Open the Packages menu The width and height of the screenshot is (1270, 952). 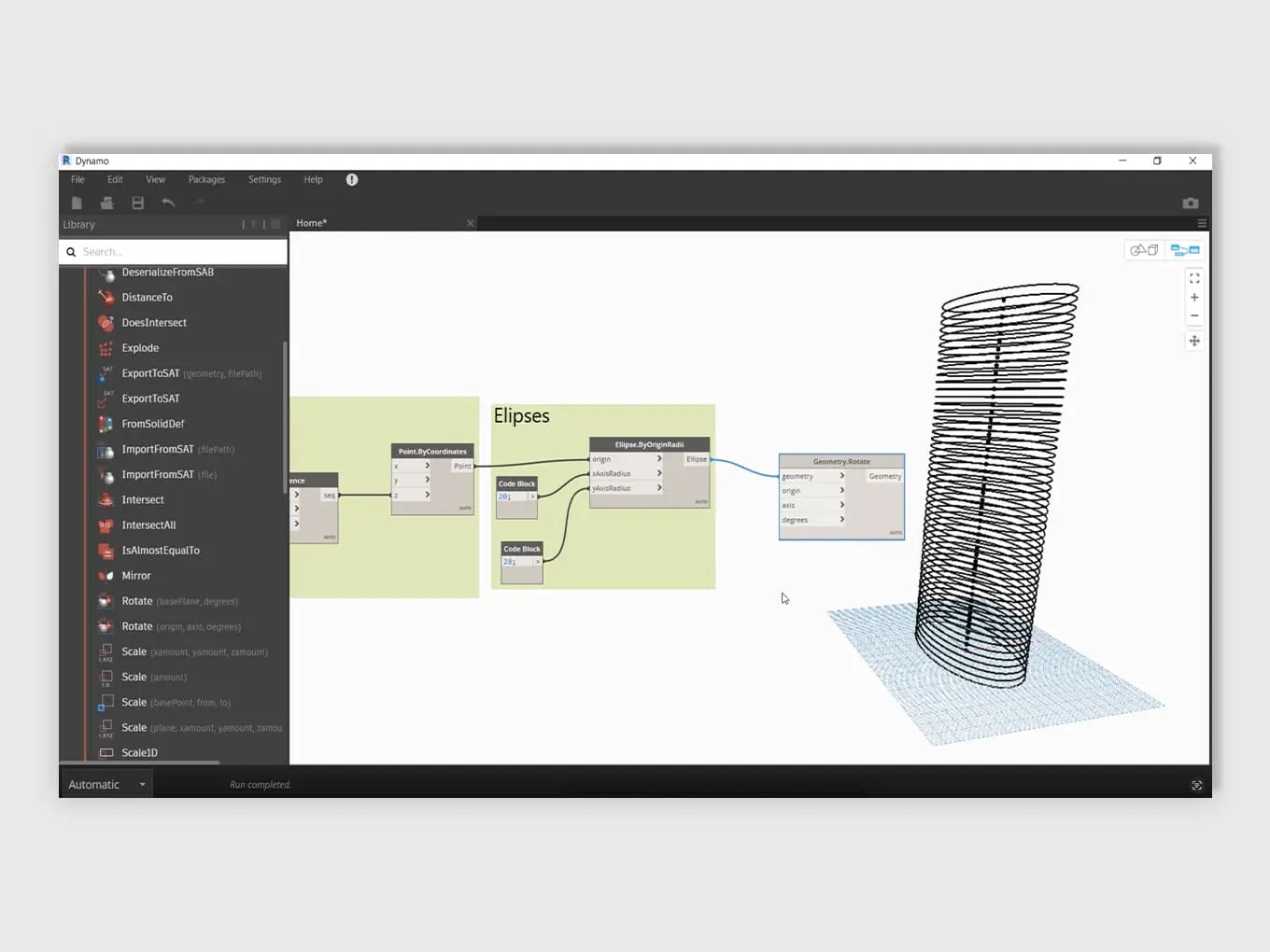tap(206, 180)
